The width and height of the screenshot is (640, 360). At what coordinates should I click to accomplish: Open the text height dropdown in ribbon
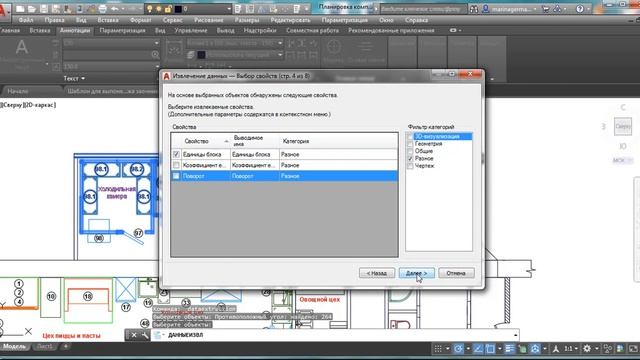point(156,66)
